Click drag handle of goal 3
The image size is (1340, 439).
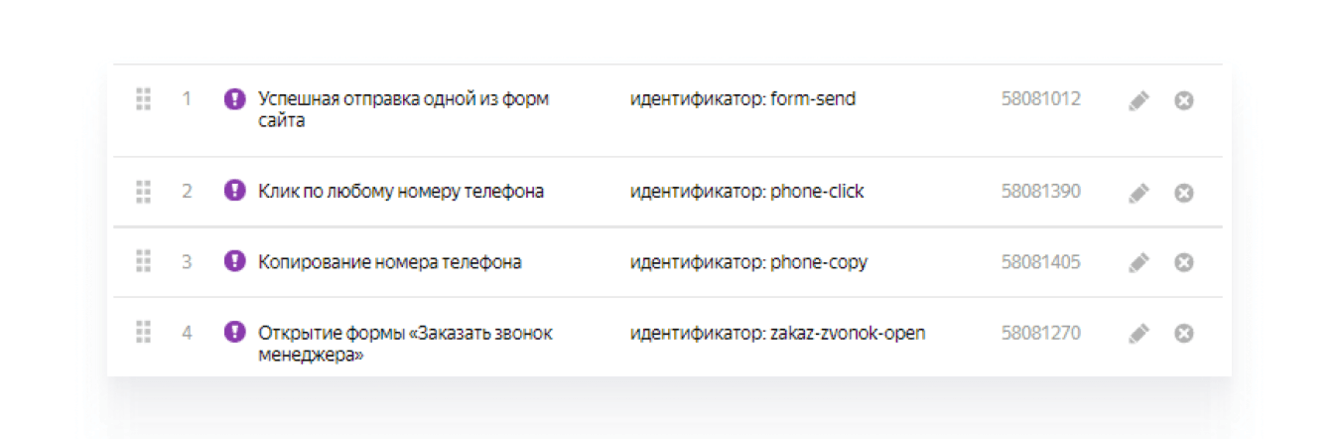[x=143, y=262]
